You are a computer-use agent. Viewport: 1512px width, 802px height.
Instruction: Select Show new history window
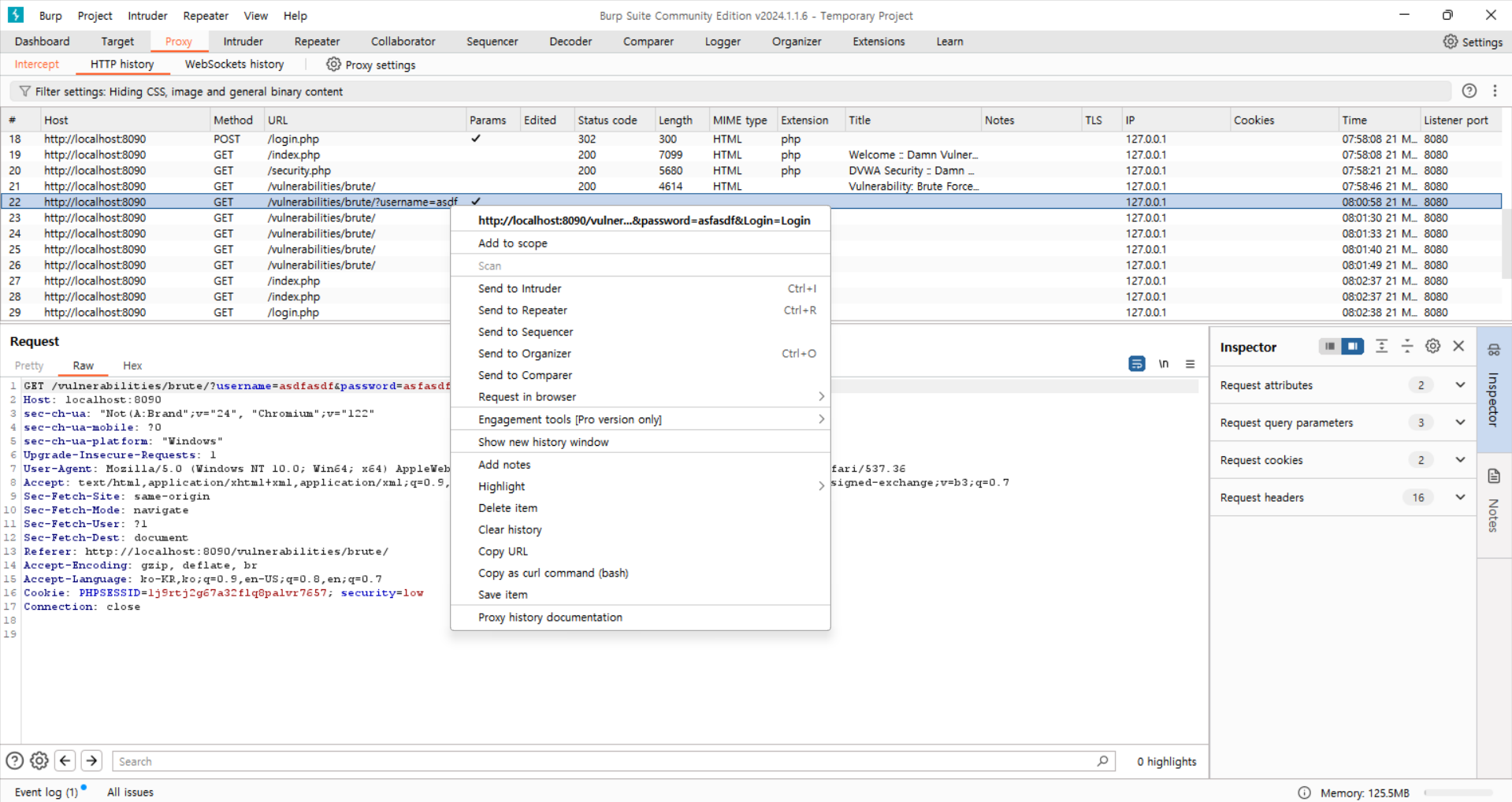coord(641,442)
